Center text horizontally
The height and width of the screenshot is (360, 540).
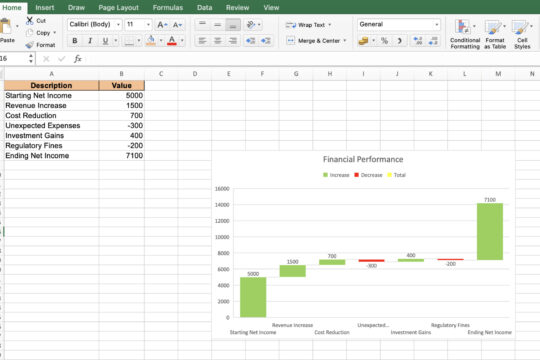(x=218, y=41)
